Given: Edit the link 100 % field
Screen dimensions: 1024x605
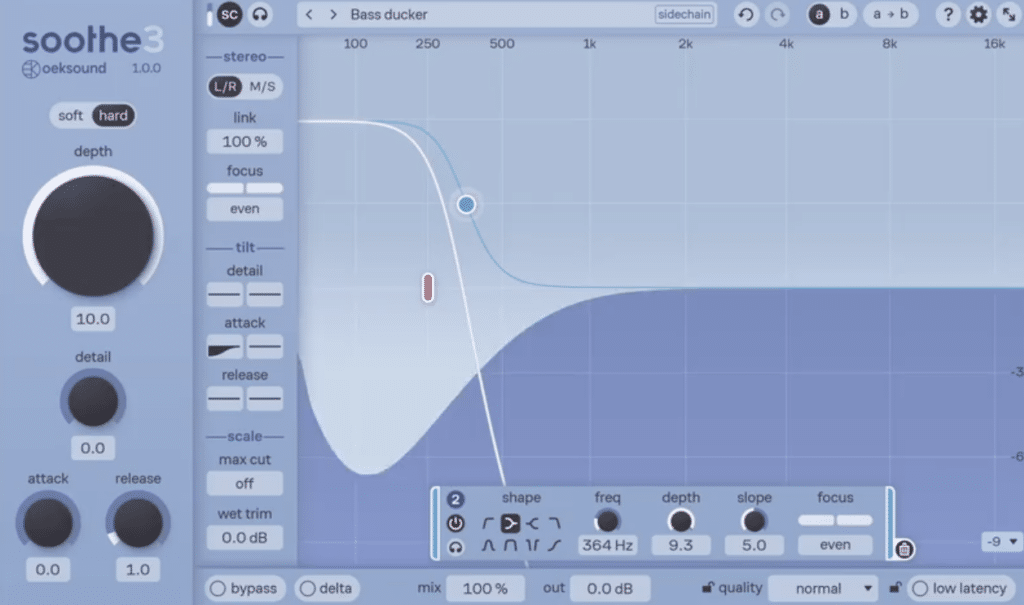Looking at the screenshot, I should tap(245, 142).
